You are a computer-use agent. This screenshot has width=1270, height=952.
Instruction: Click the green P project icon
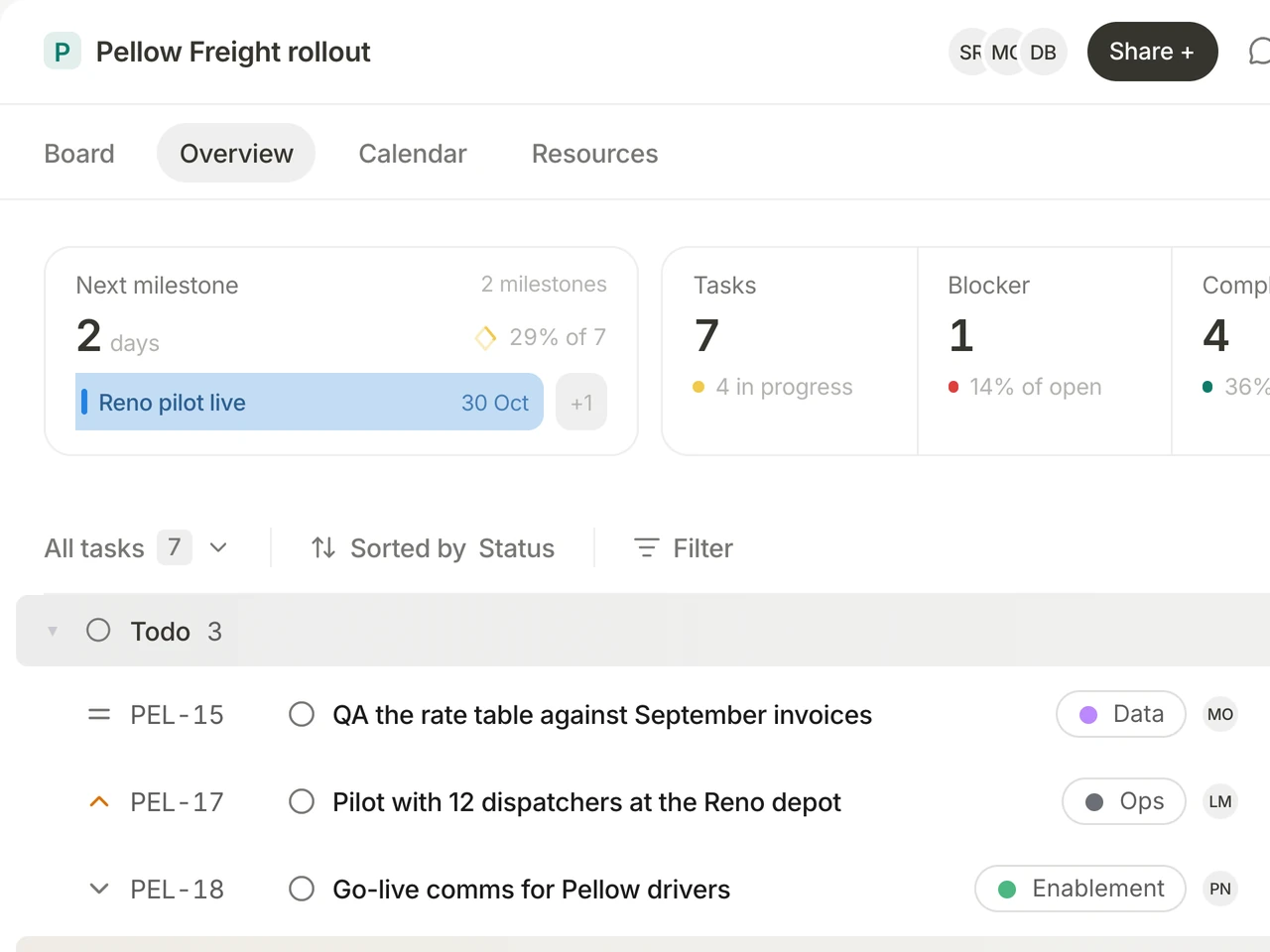pos(63,52)
